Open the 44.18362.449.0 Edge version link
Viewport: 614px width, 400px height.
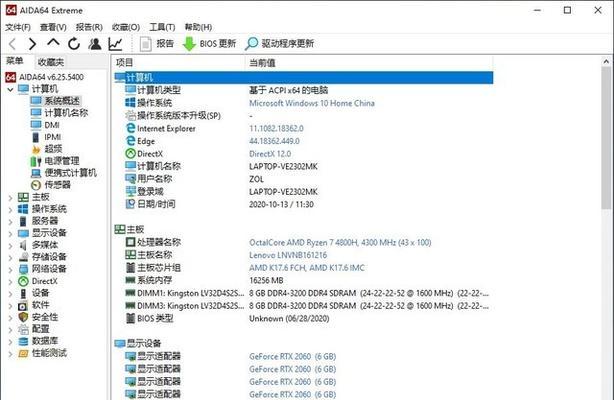click(274, 141)
